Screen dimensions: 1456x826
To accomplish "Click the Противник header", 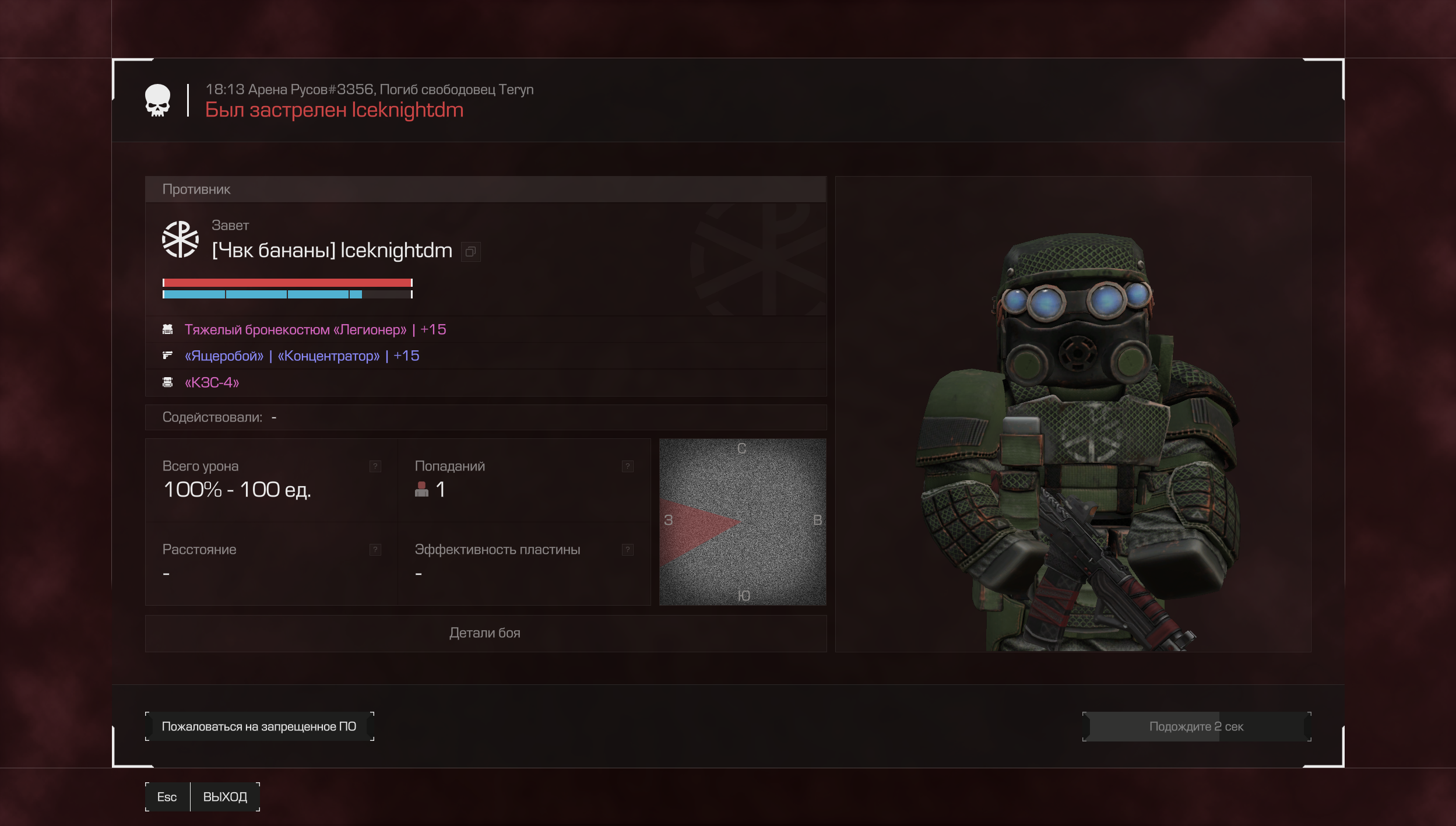I will (x=486, y=189).
